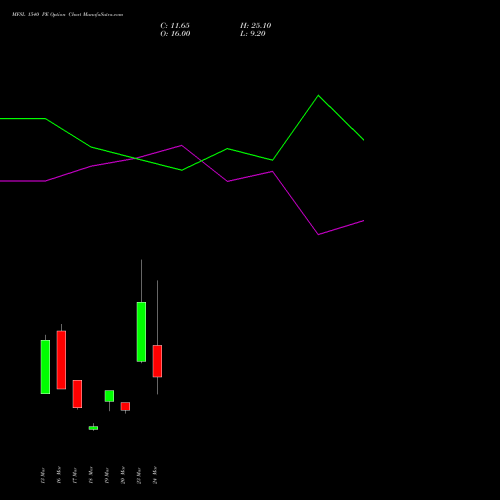Select the 18 Mar date label

click(x=91, y=475)
